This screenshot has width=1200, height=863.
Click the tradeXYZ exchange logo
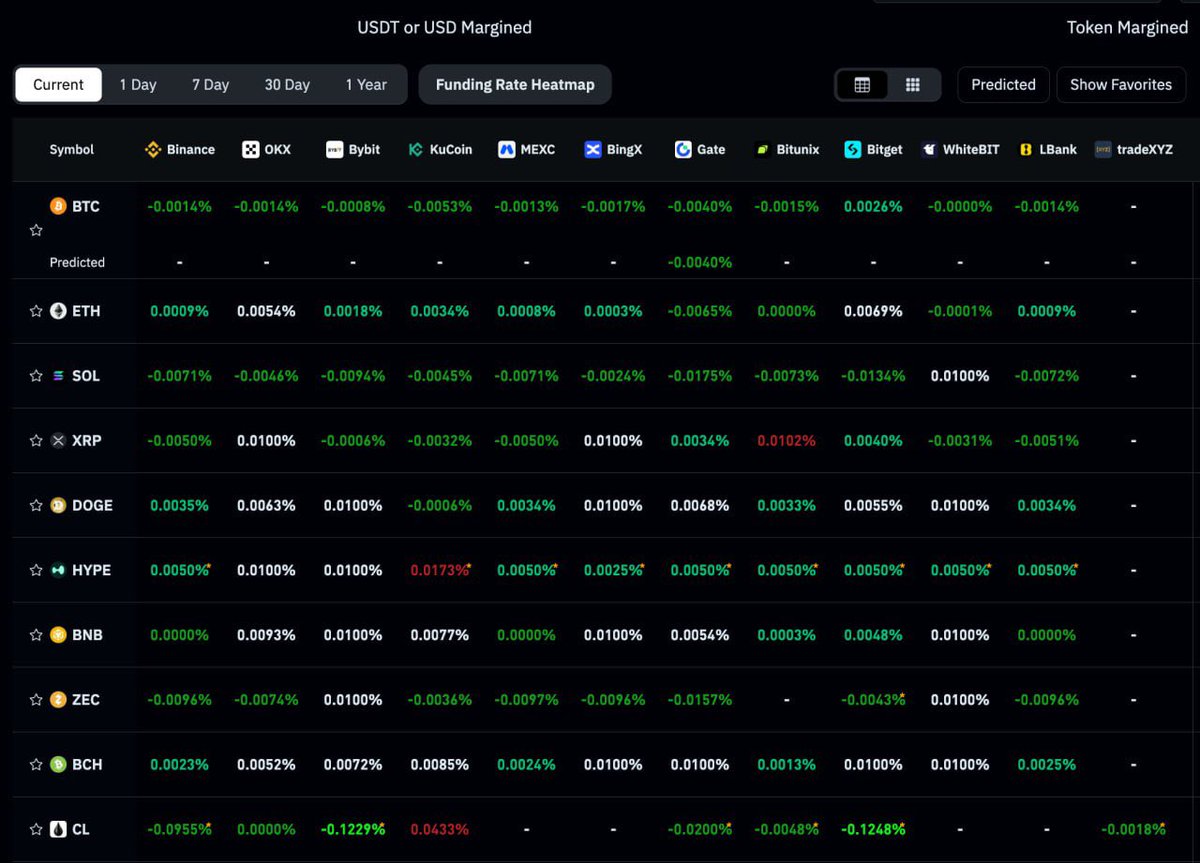click(x=1103, y=150)
